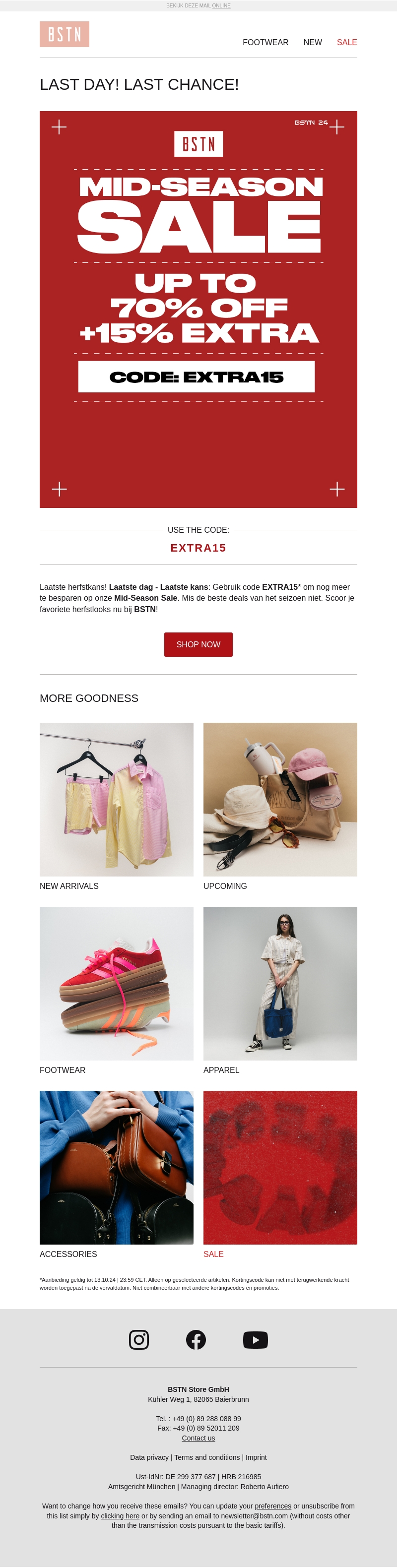Viewport: 397px width, 1568px height.
Task: Unsubscribe via the clicking here link
Action: (120, 1515)
